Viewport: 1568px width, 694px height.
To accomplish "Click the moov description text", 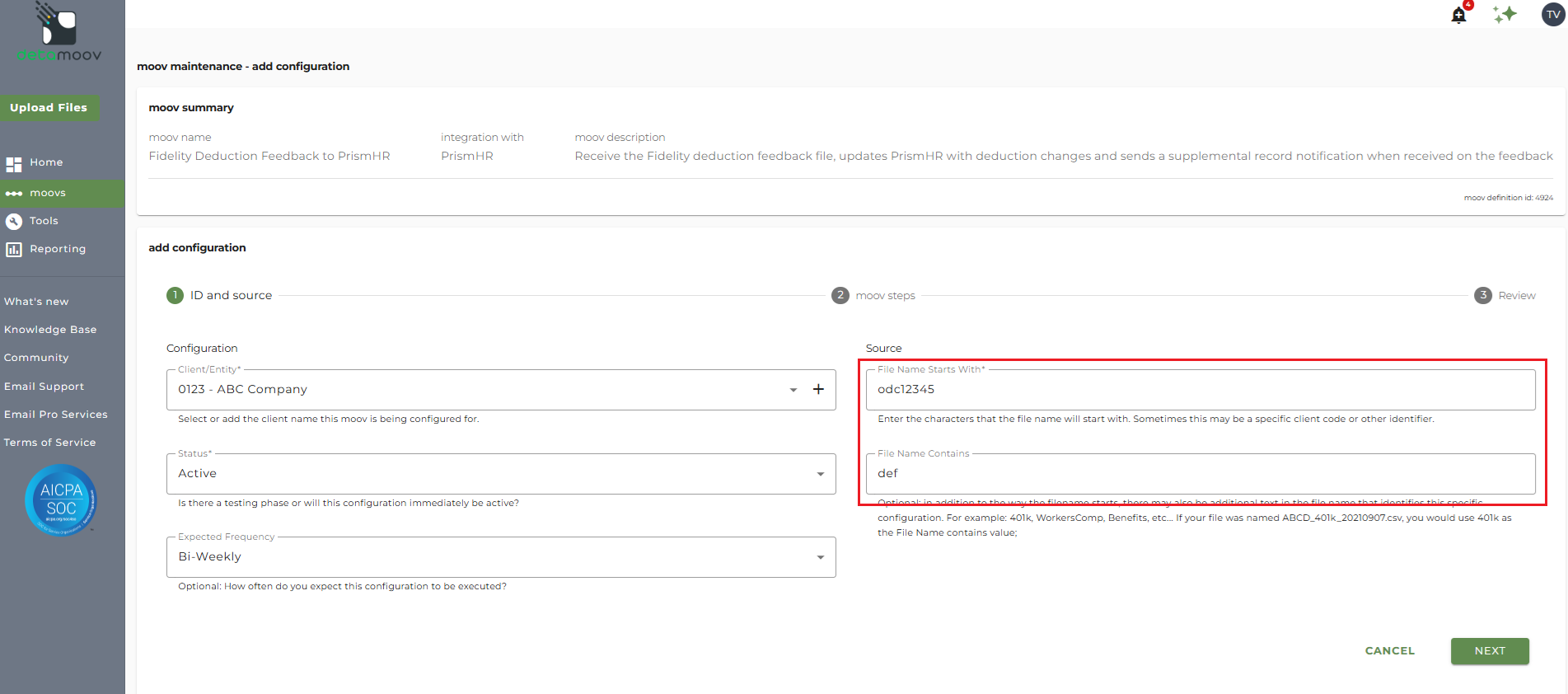I will (x=1064, y=156).
